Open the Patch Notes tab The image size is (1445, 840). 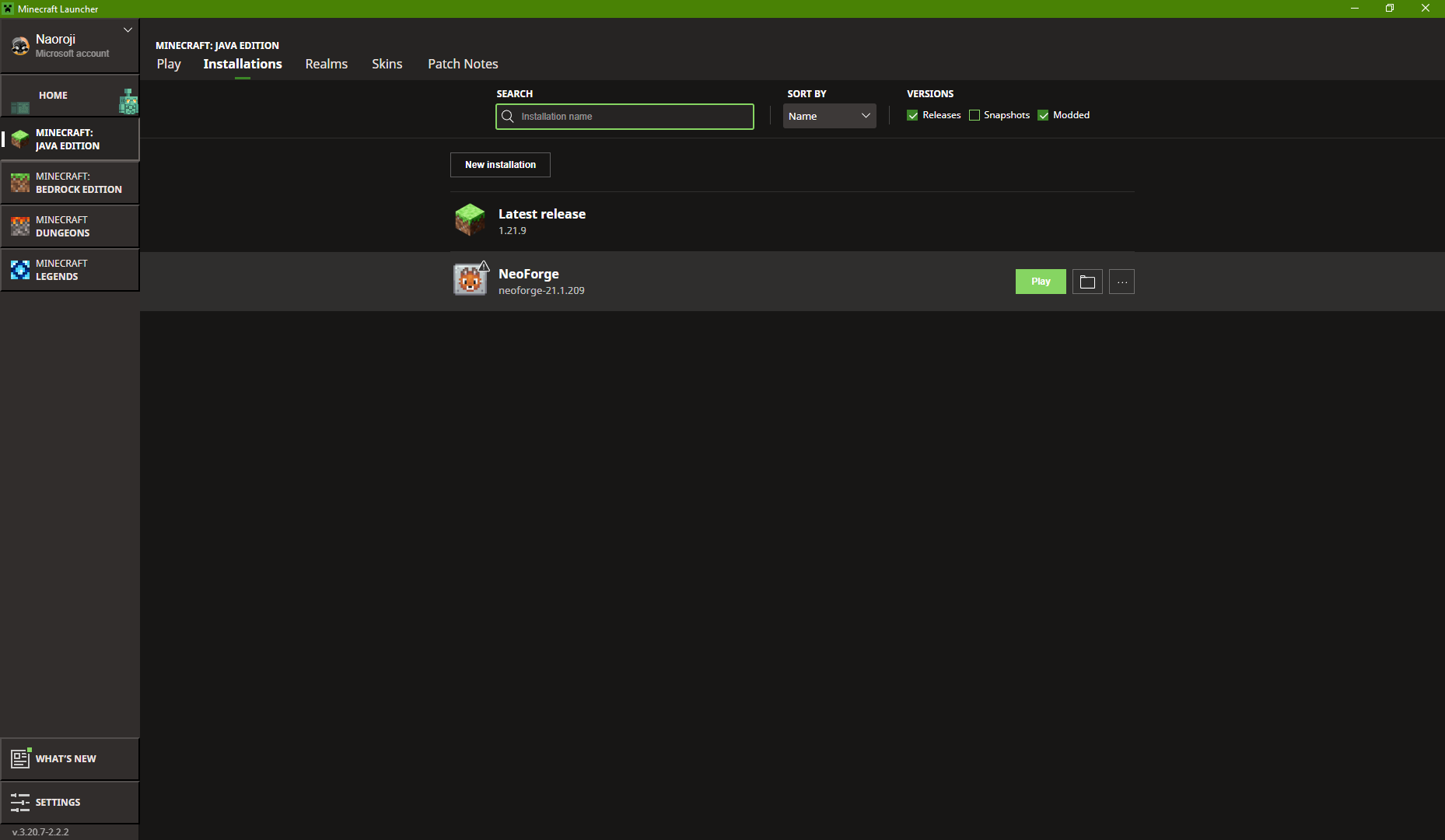click(x=463, y=64)
